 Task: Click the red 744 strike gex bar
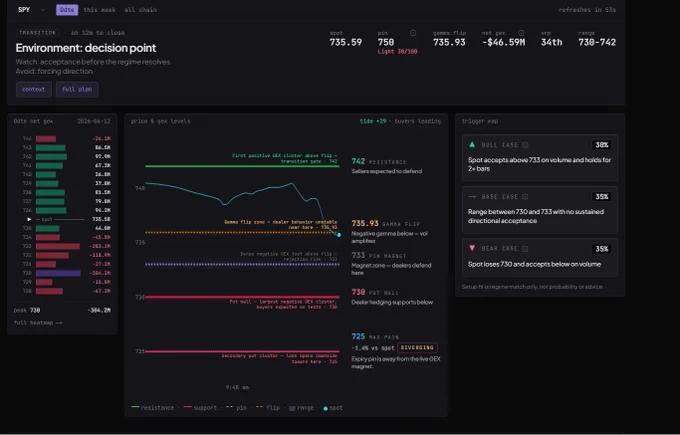click(x=46, y=139)
